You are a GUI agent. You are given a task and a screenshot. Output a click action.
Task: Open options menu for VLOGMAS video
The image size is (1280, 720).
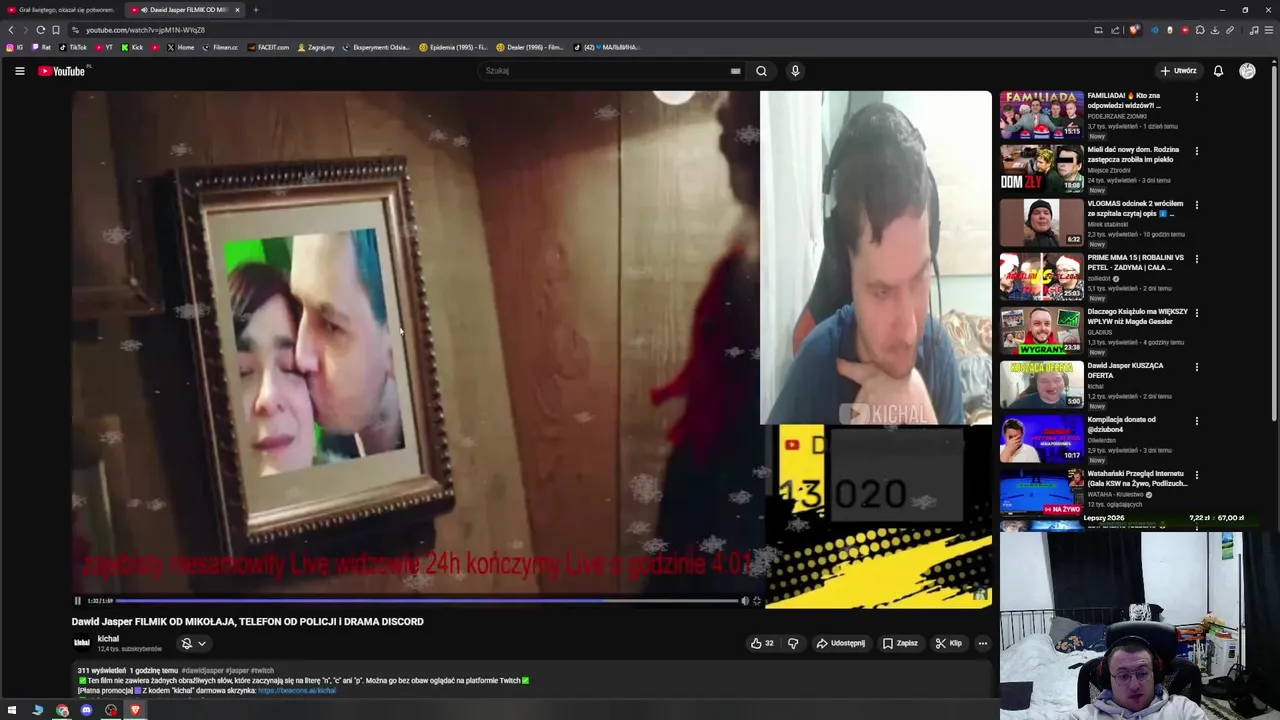1196,205
